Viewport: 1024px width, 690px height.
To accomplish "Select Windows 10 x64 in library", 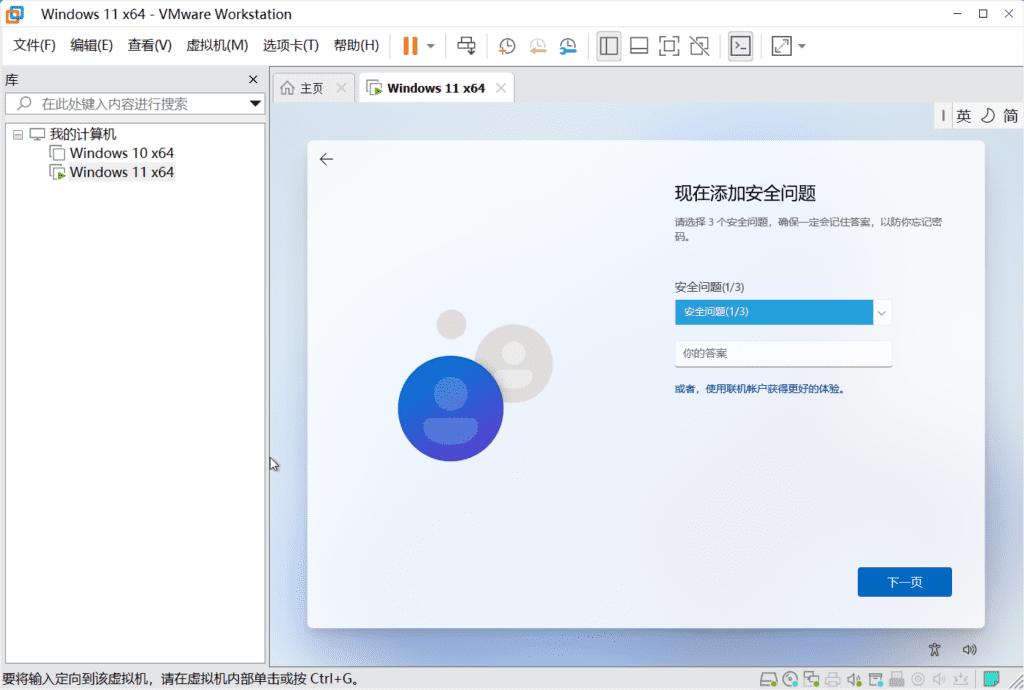I will coord(121,153).
